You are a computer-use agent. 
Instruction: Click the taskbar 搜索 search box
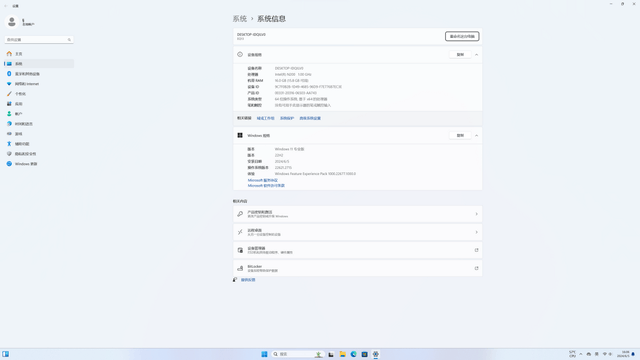298,354
